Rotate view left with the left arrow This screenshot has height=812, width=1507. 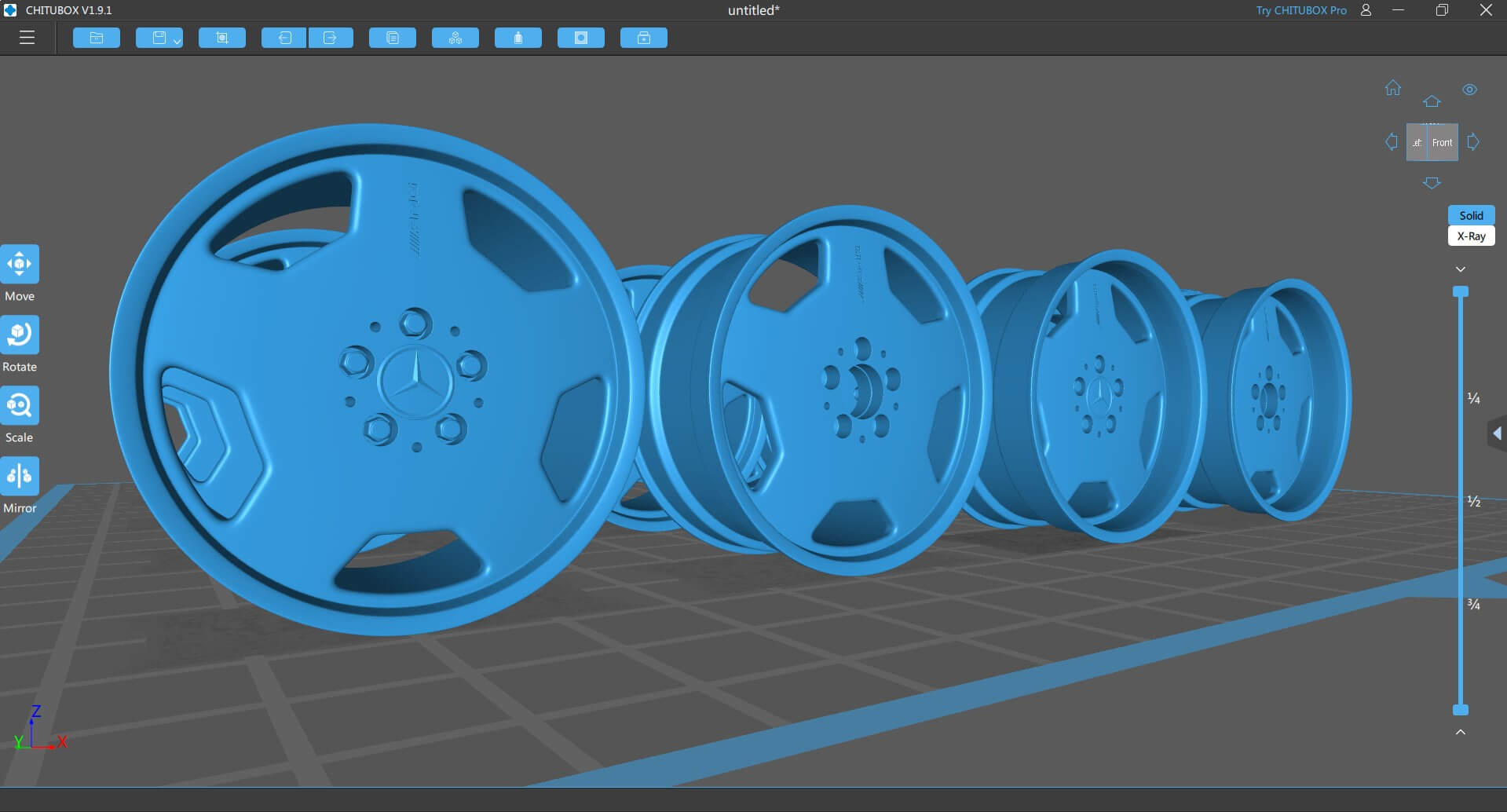pyautogui.click(x=1392, y=141)
